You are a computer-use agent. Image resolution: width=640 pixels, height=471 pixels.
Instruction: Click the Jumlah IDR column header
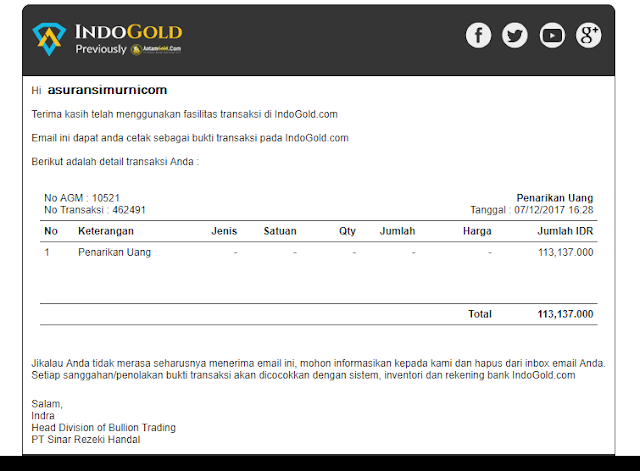tap(565, 231)
